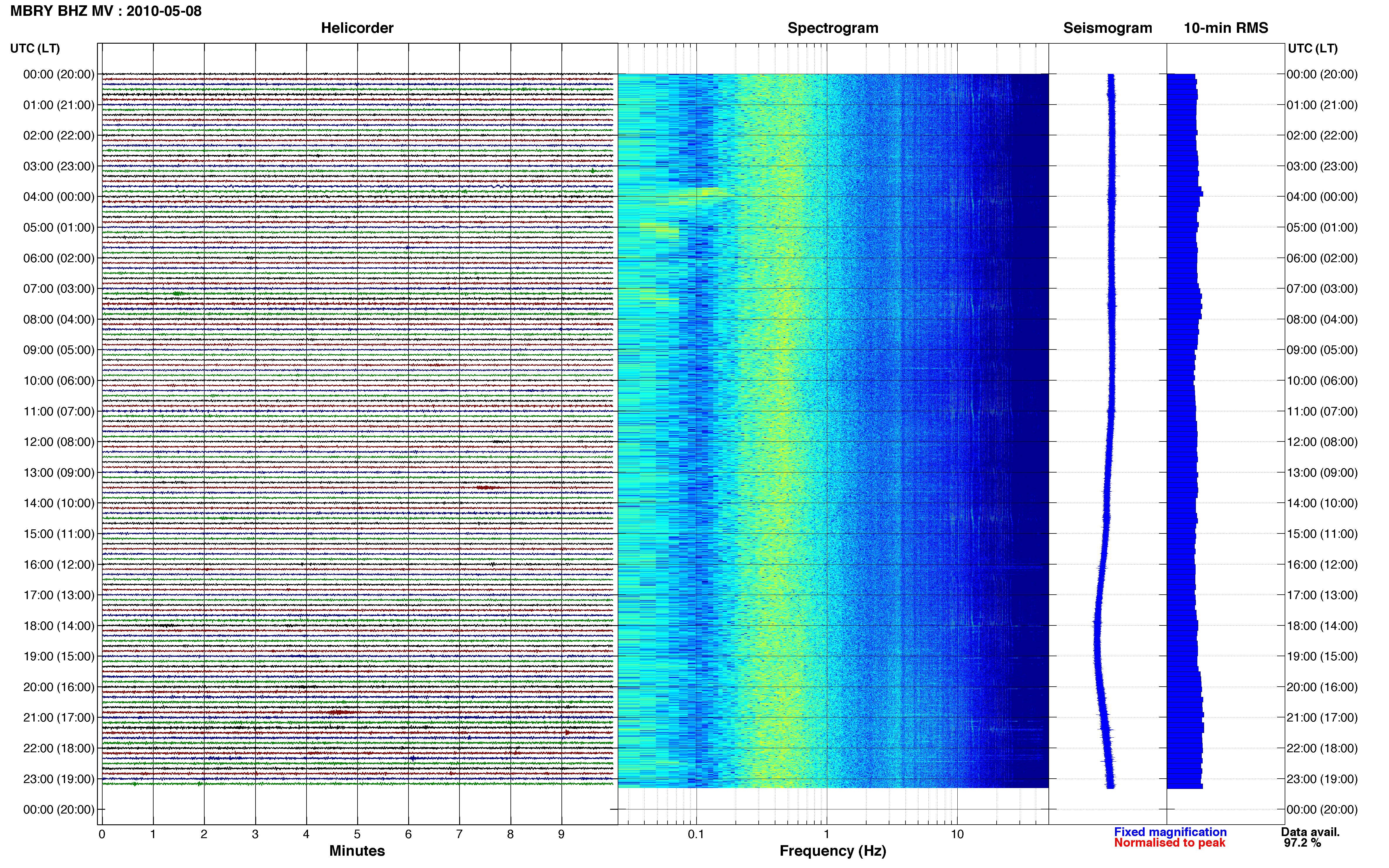Click the '10-min RMS' panel heading
This screenshot has height=868, width=1389.
pyautogui.click(x=1226, y=28)
